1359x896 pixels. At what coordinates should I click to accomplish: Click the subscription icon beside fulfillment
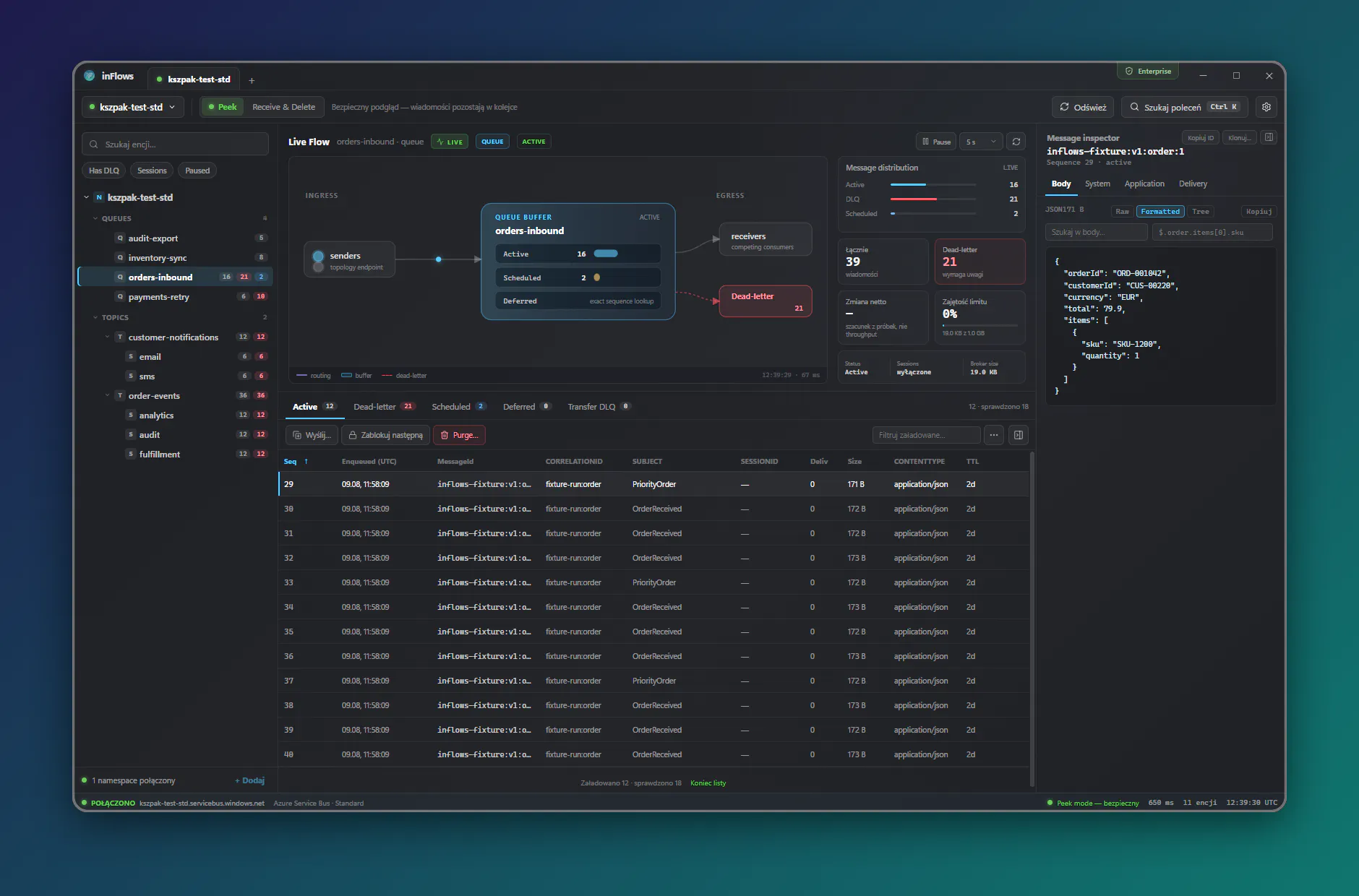(x=131, y=454)
